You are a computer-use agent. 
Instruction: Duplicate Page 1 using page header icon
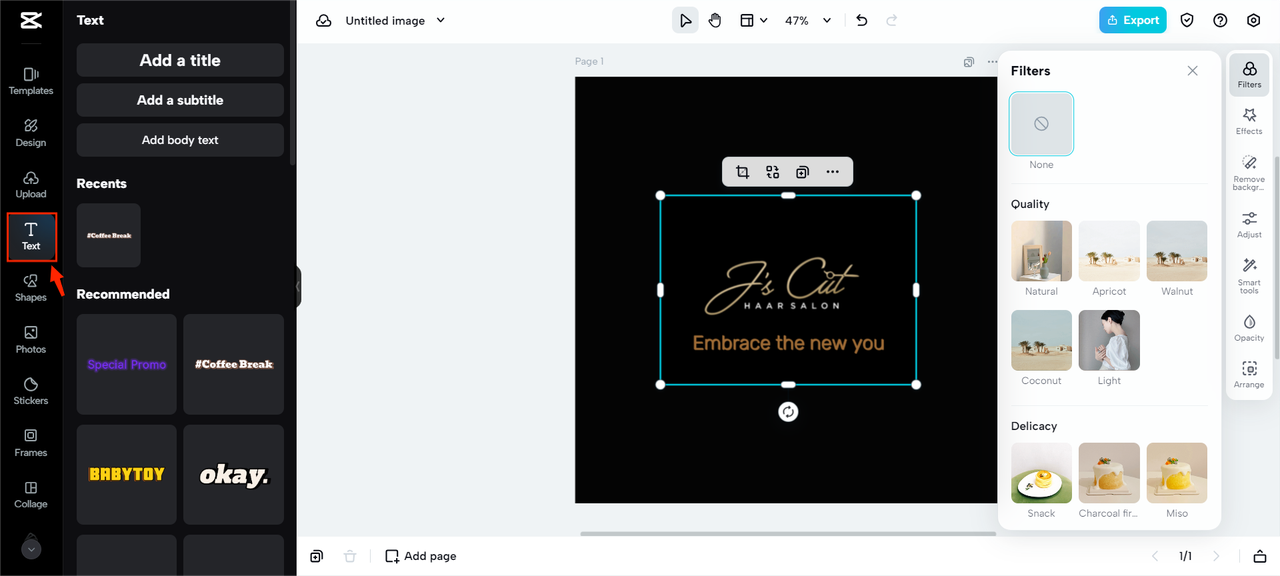pos(969,62)
